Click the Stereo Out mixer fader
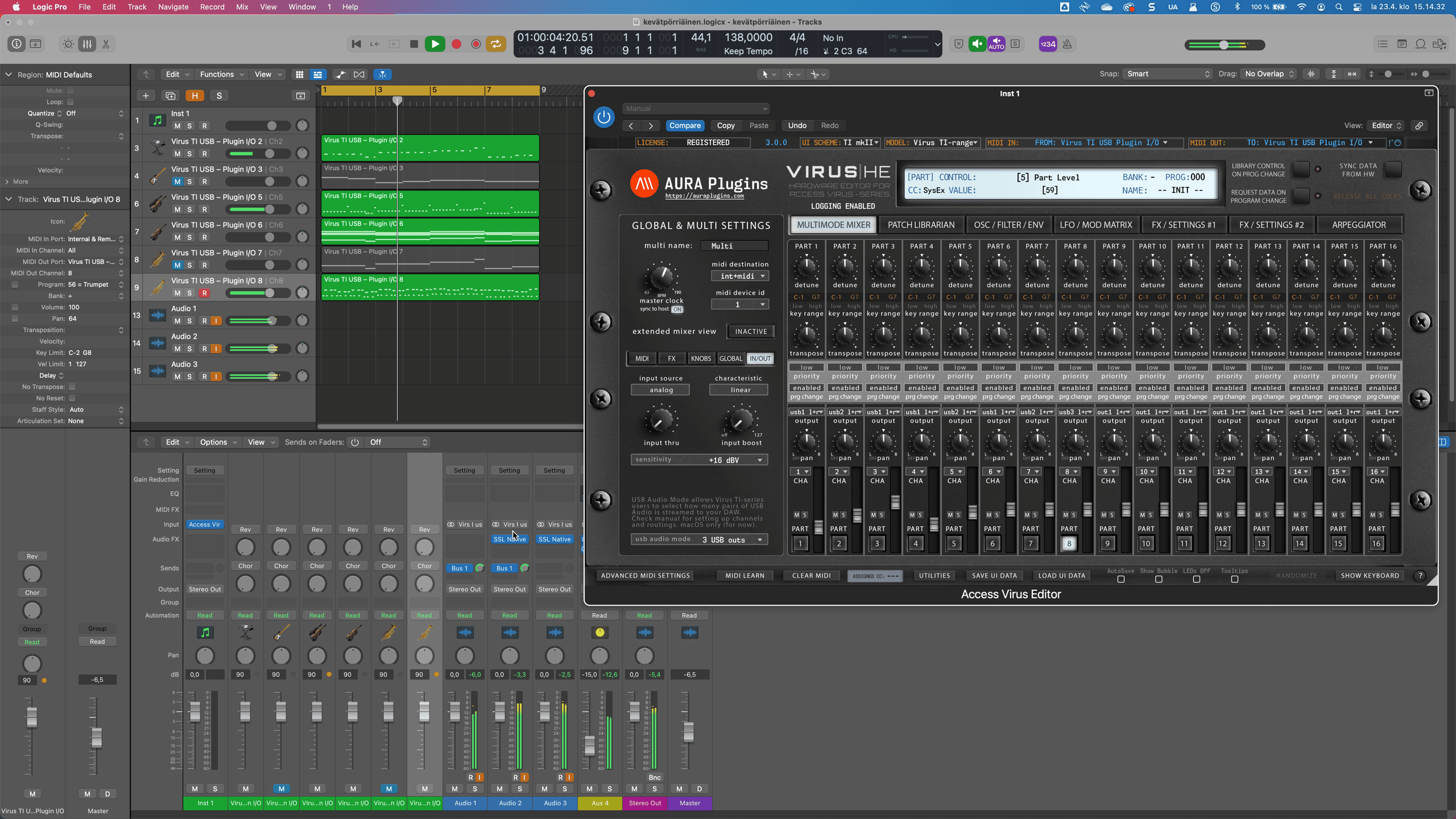Viewport: 1456px width, 819px height. [x=634, y=711]
